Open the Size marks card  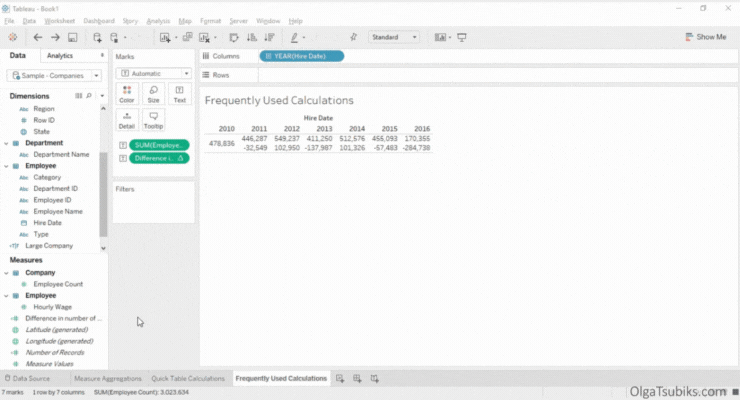153,94
